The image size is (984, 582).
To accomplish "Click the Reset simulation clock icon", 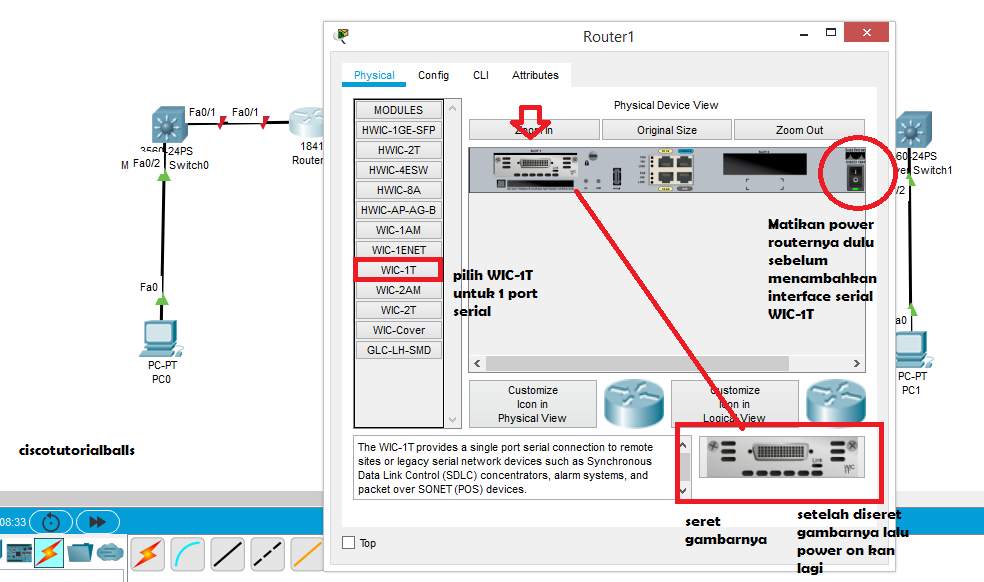I will [51, 521].
